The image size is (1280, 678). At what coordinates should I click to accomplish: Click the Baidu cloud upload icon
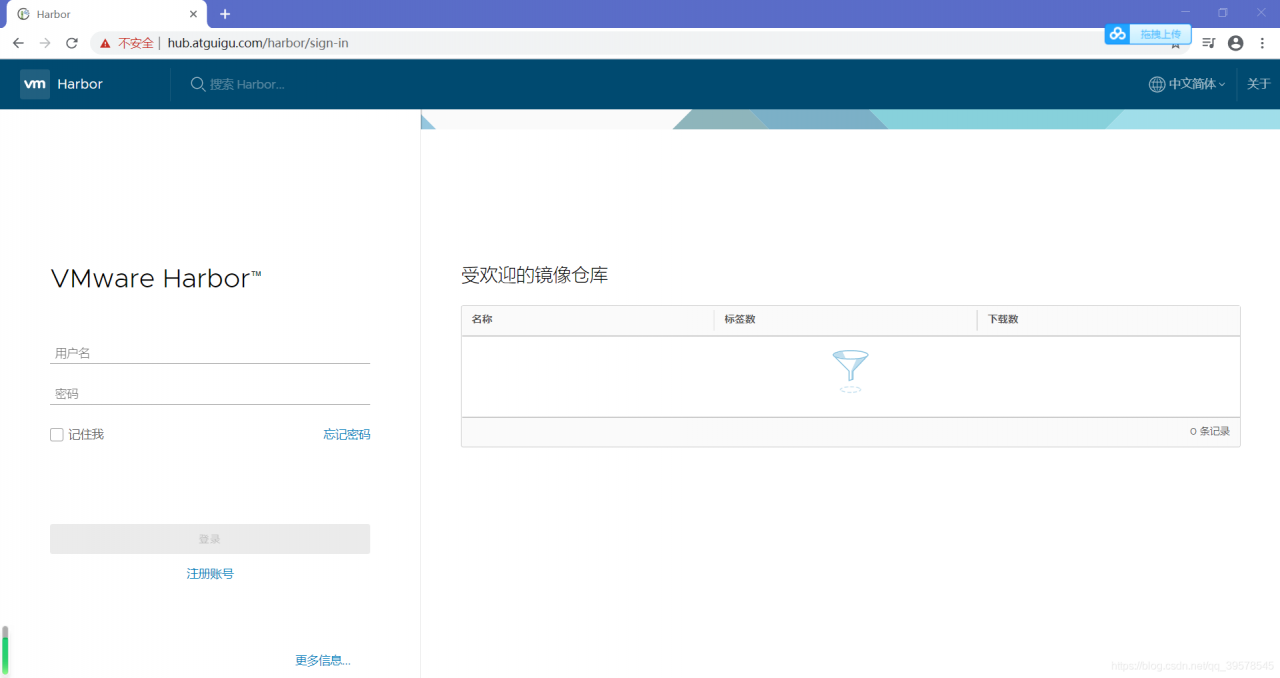click(1118, 34)
